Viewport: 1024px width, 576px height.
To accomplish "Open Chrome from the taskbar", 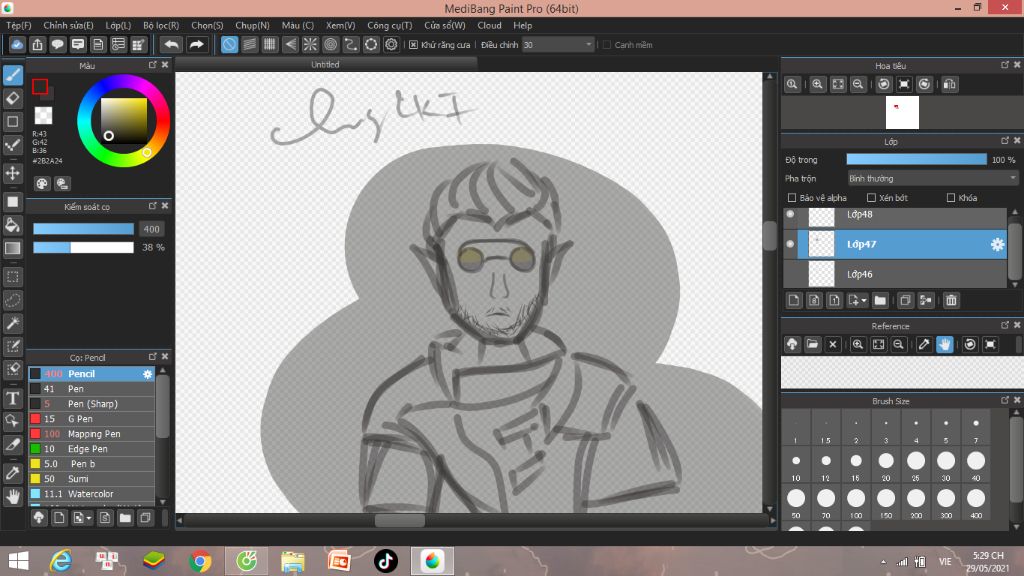I will [200, 561].
